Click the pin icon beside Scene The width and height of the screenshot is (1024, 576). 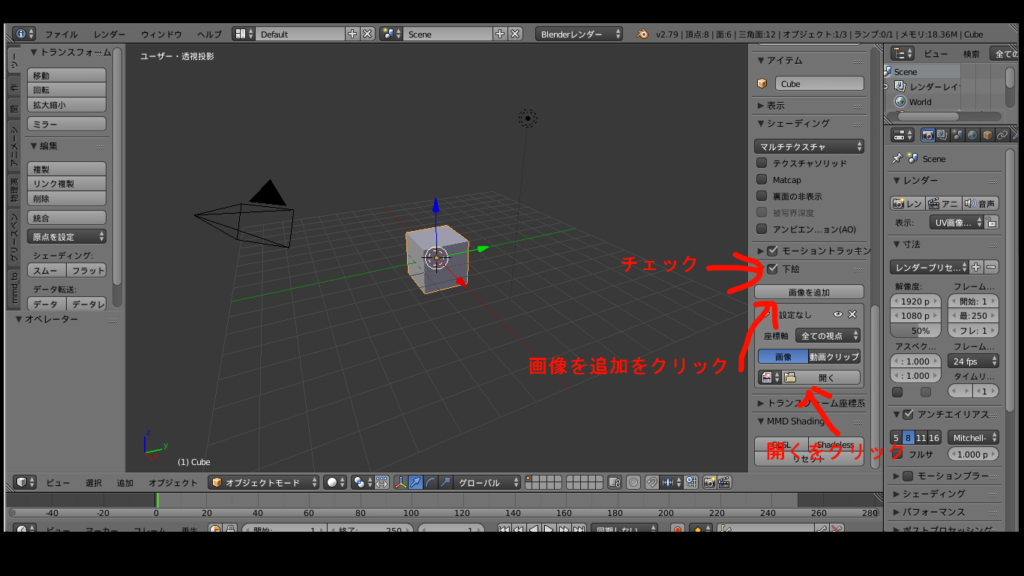[897, 159]
